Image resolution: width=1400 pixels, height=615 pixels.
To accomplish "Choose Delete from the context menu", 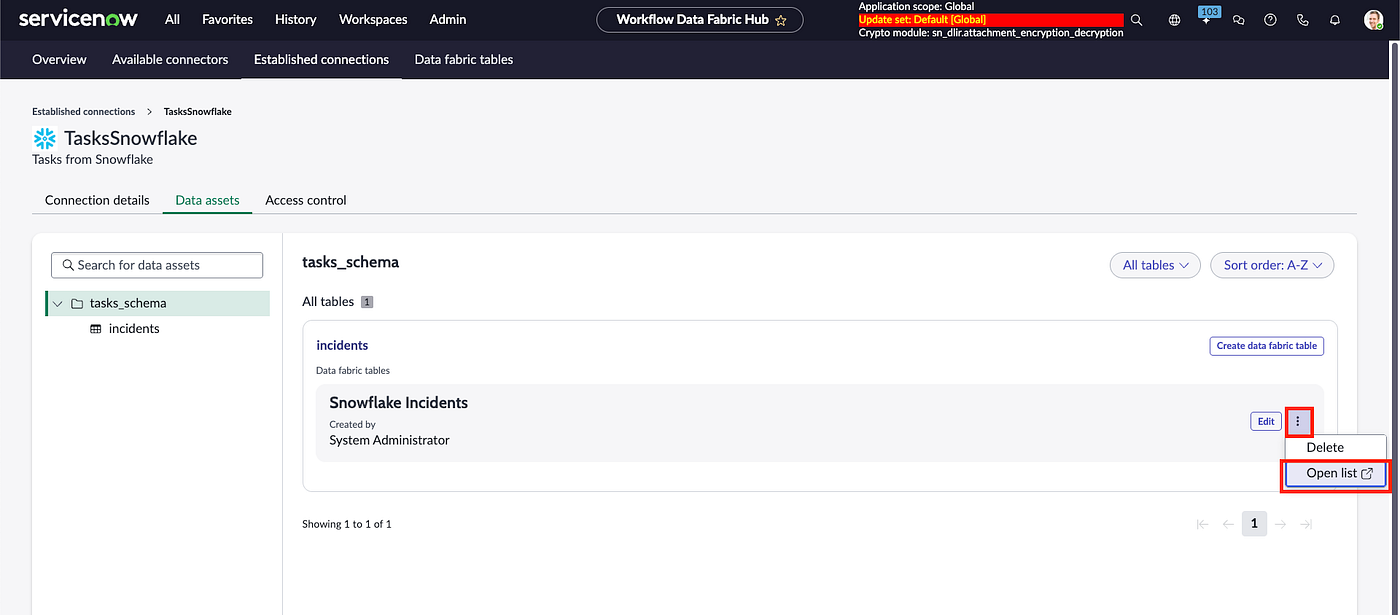I will [1335, 447].
